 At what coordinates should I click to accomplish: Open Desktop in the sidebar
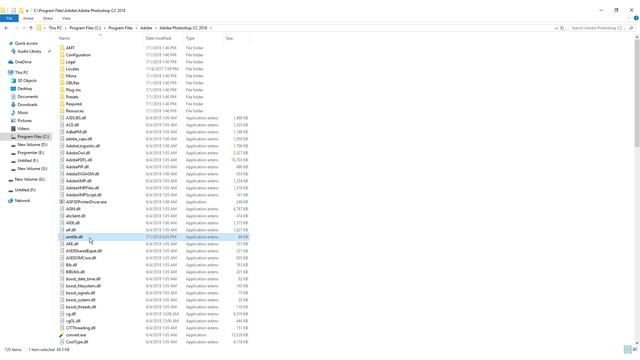coord(24,89)
